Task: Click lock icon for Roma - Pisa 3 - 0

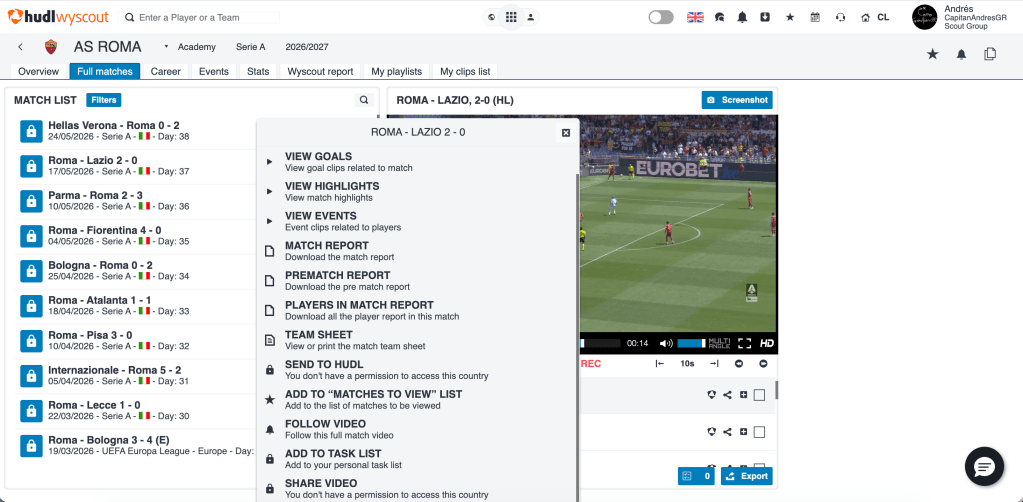Action: (31, 341)
